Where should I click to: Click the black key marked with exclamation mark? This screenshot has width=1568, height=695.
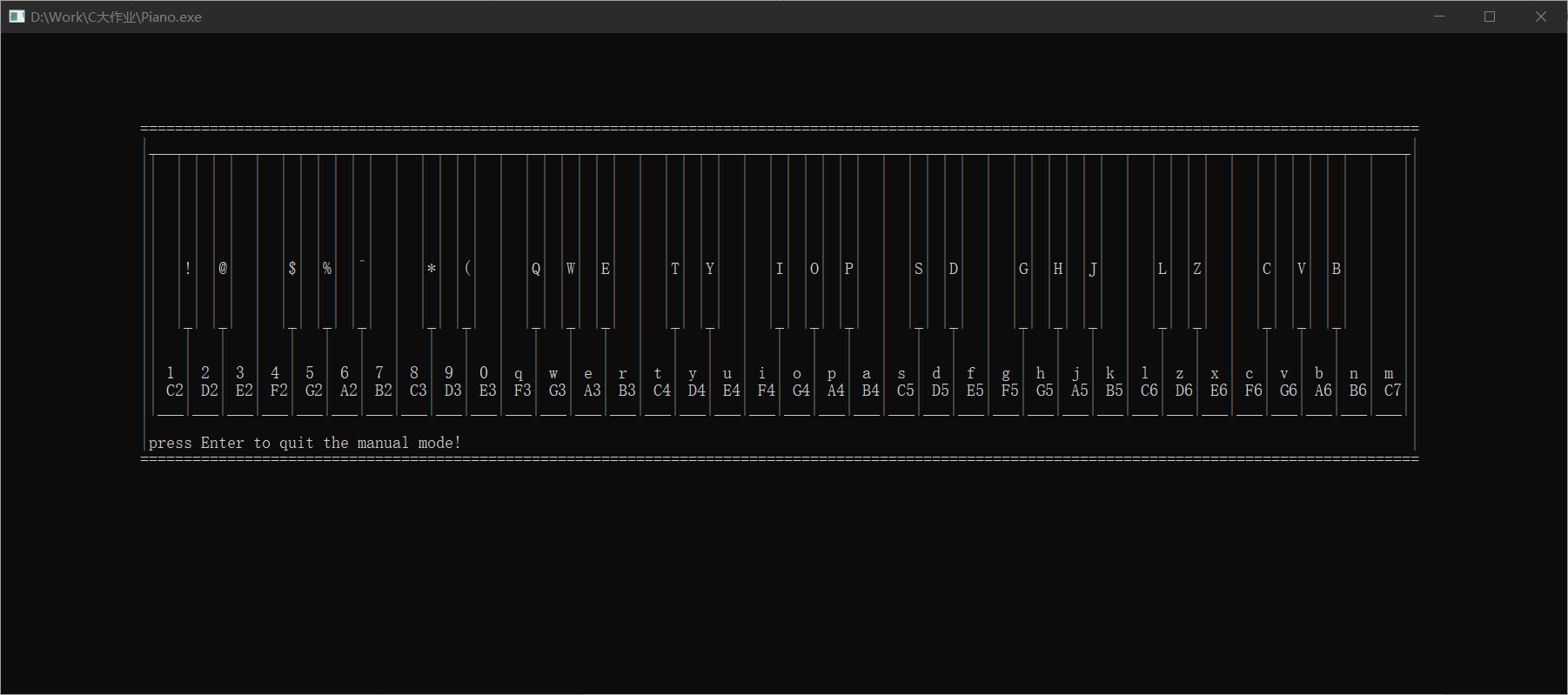coord(188,244)
